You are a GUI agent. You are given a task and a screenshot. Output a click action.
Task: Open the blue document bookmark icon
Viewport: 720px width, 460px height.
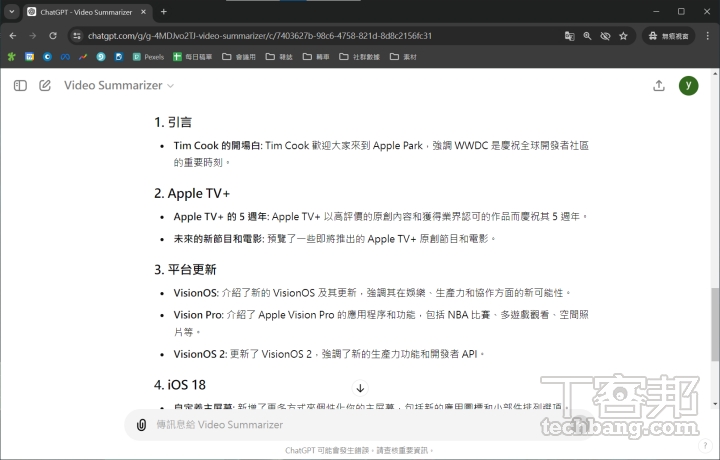pyautogui.click(x=119, y=56)
